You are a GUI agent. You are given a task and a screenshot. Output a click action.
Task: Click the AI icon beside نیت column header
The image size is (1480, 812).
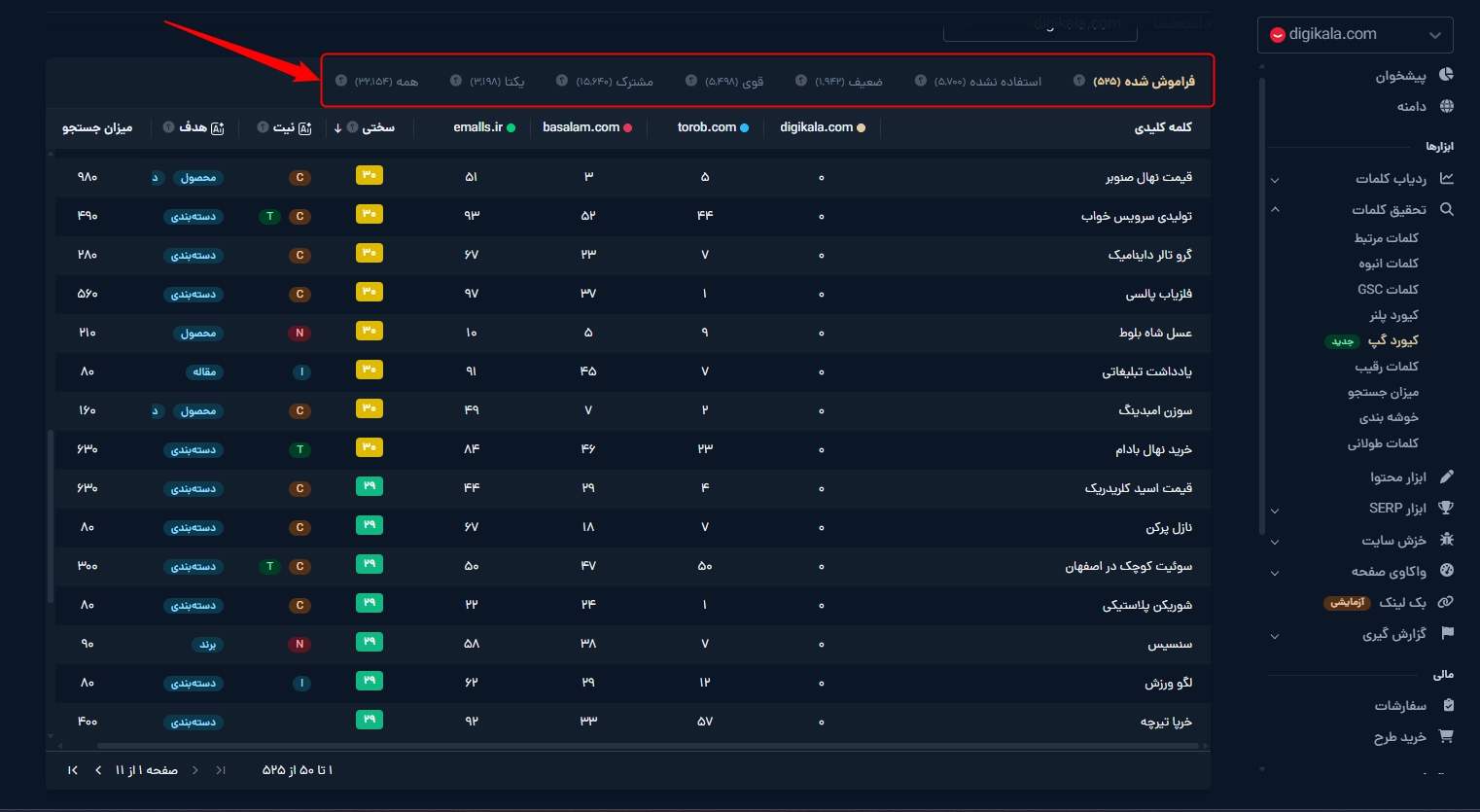304,127
